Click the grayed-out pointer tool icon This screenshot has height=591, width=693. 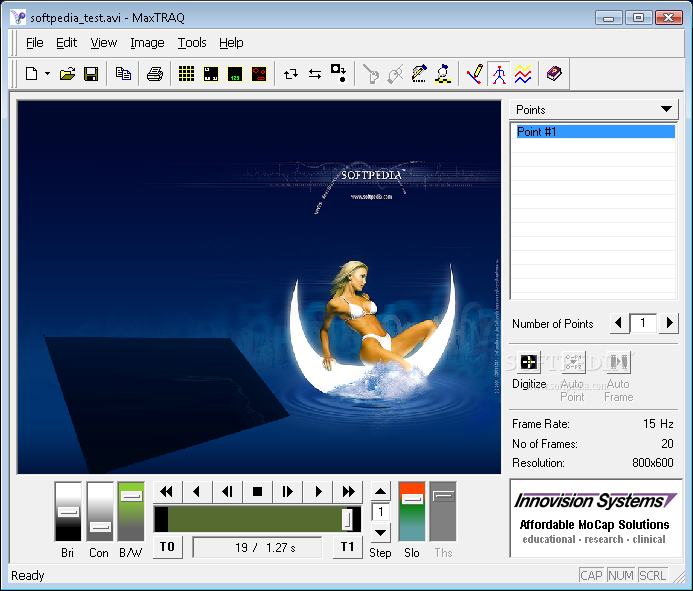point(371,74)
